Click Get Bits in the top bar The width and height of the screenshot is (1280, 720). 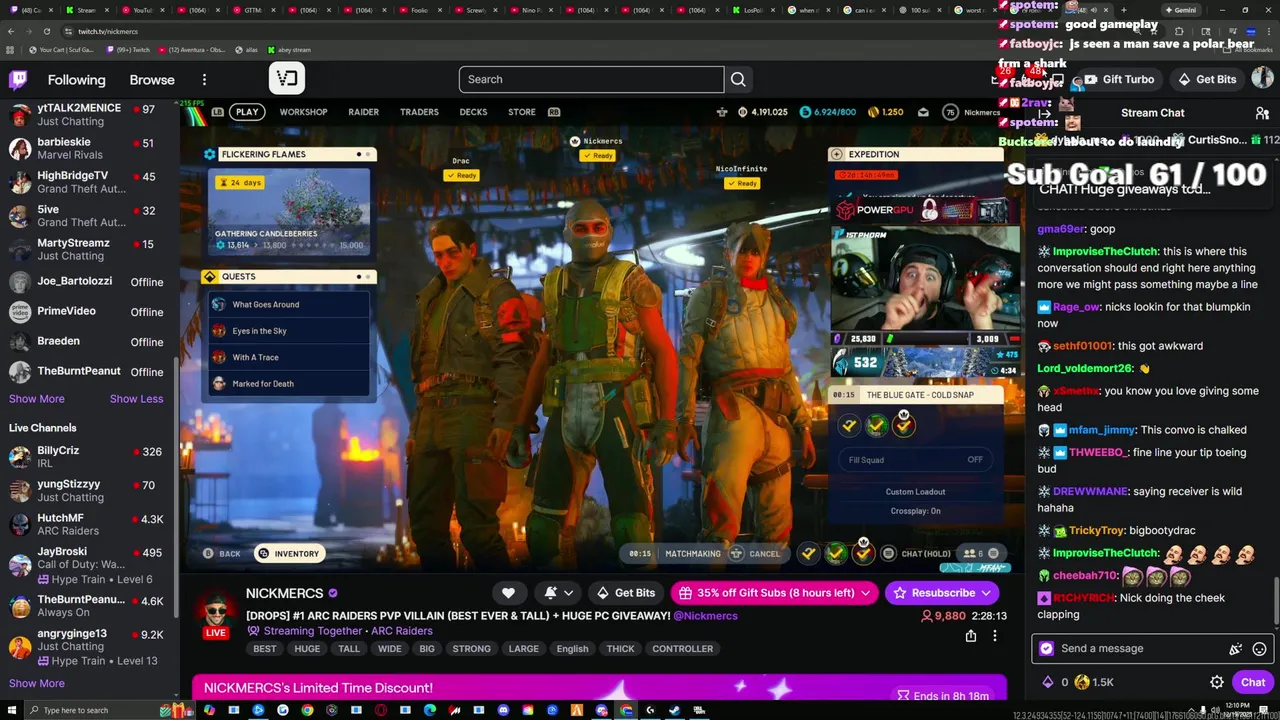[1207, 79]
